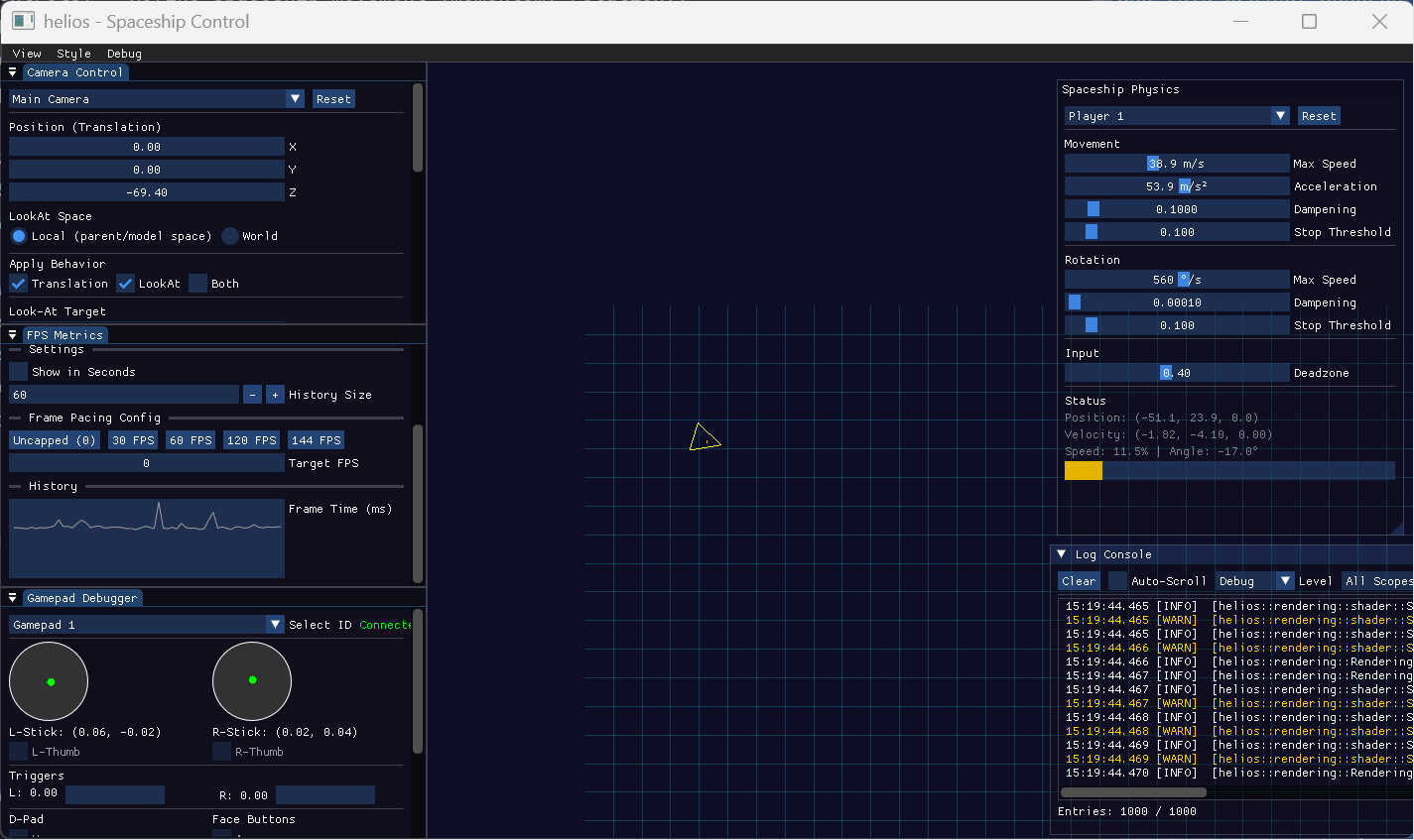This screenshot has height=840, width=1414.
Task: Open the Main Camera dropdown
Action: point(295,99)
